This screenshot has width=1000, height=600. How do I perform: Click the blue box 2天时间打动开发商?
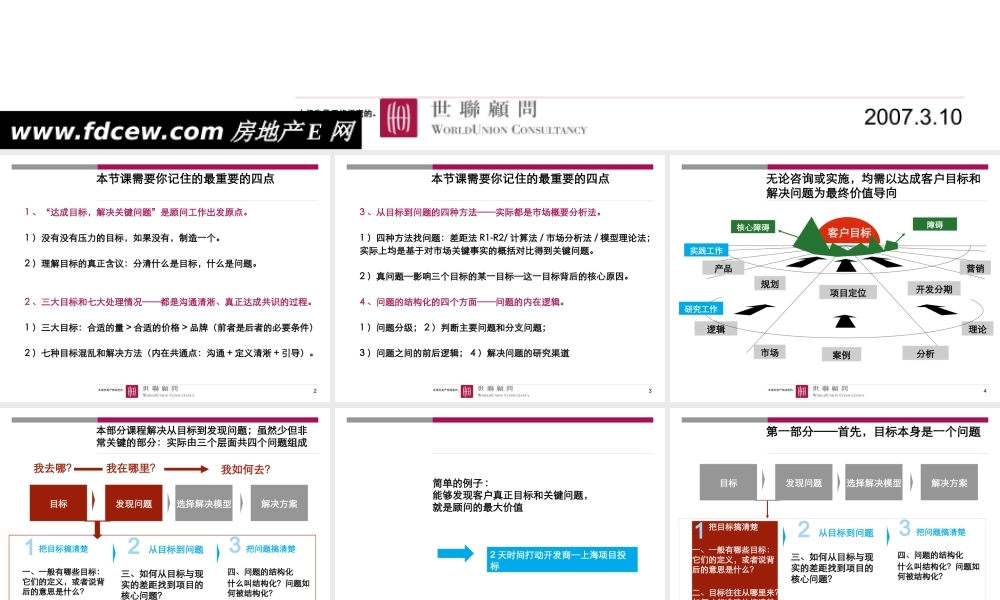[561, 559]
